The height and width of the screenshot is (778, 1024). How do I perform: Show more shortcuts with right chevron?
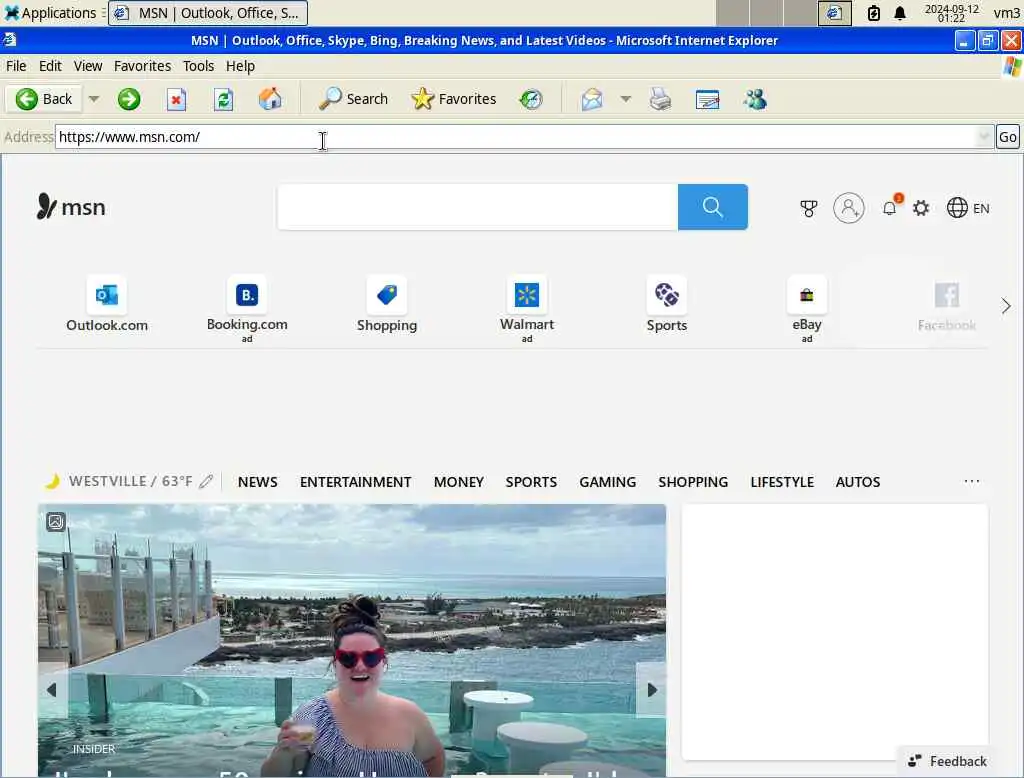[1006, 306]
